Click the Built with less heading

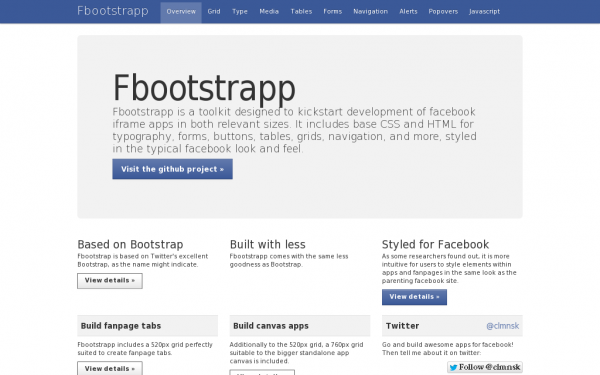(267, 245)
